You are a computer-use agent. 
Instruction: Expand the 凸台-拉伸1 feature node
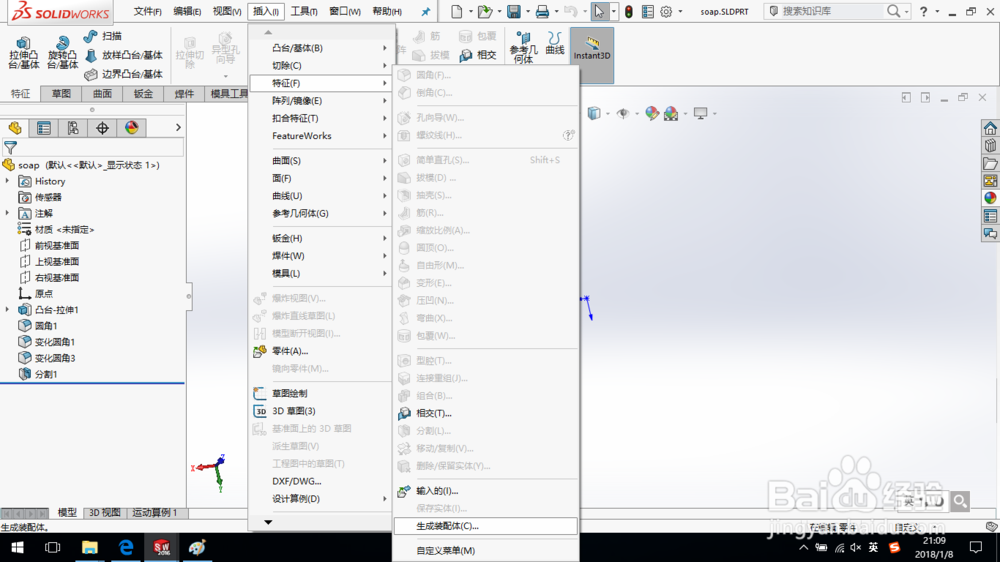(x=8, y=309)
